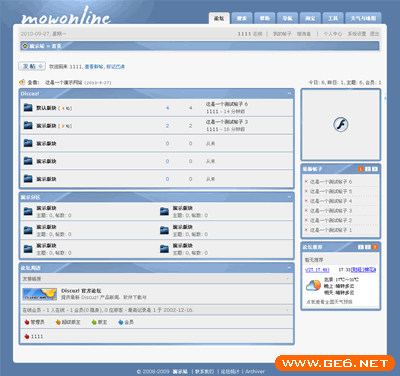Open test post 3 in 最新帖子 list

click(x=331, y=211)
